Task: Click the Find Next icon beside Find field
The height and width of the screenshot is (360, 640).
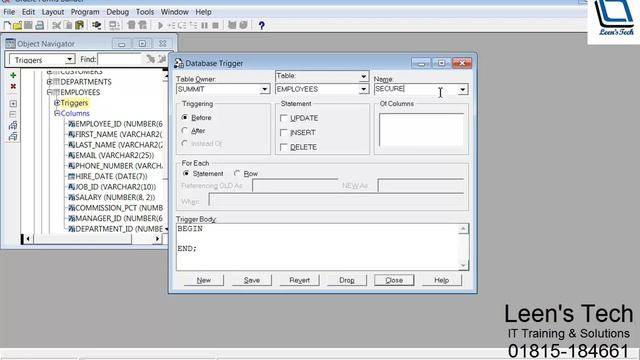Action: (x=151, y=59)
